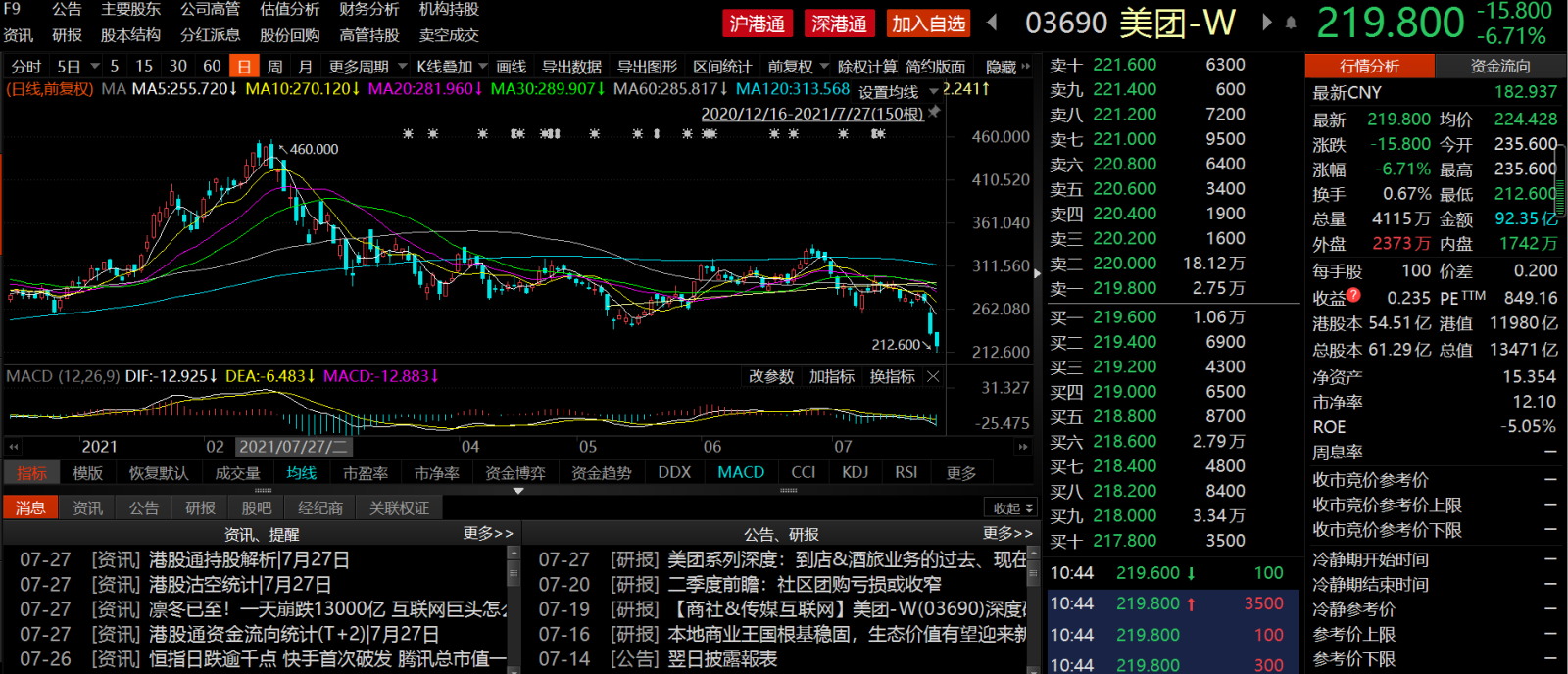Open the 二季度前瞻 research report

click(x=805, y=584)
